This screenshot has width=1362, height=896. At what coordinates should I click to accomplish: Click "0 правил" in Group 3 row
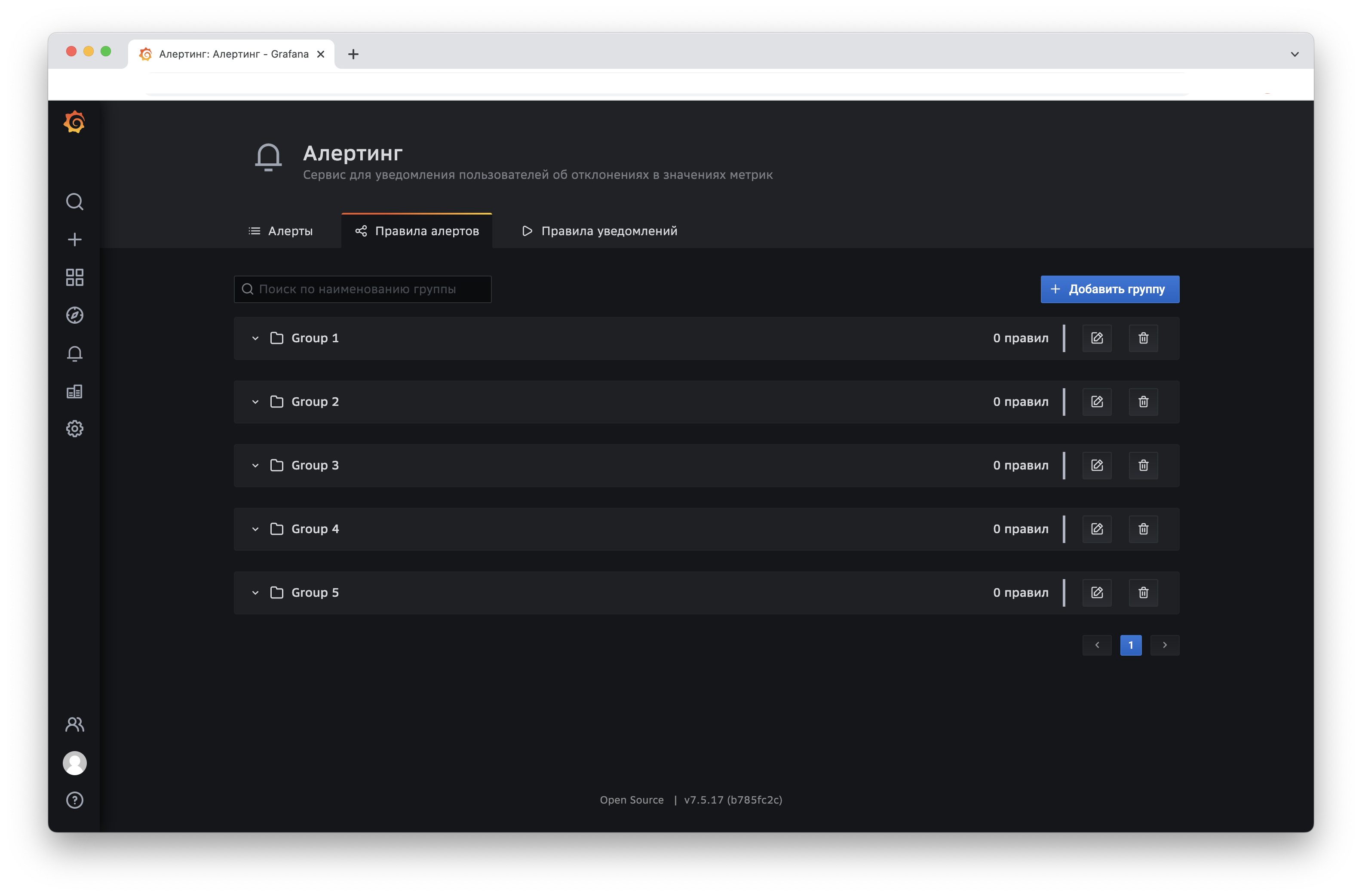click(x=1021, y=465)
